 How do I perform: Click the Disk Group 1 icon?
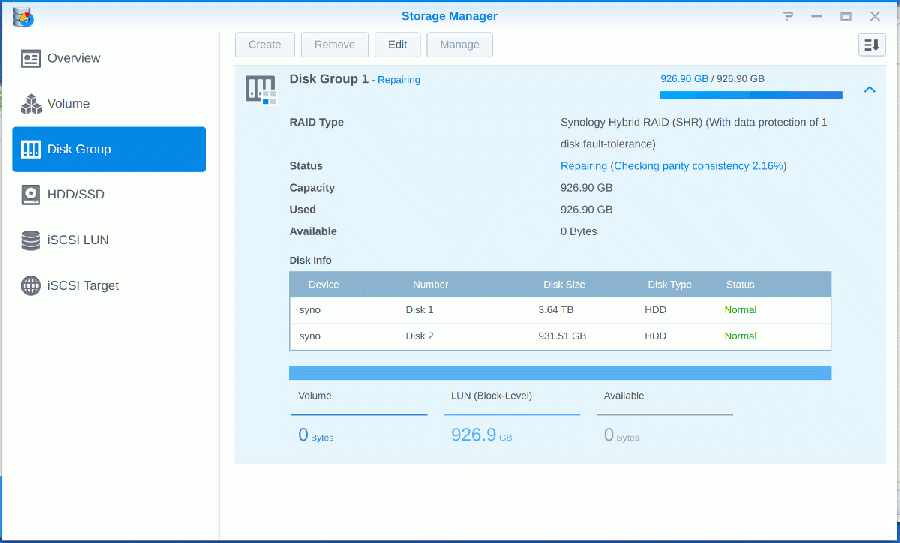[x=261, y=90]
